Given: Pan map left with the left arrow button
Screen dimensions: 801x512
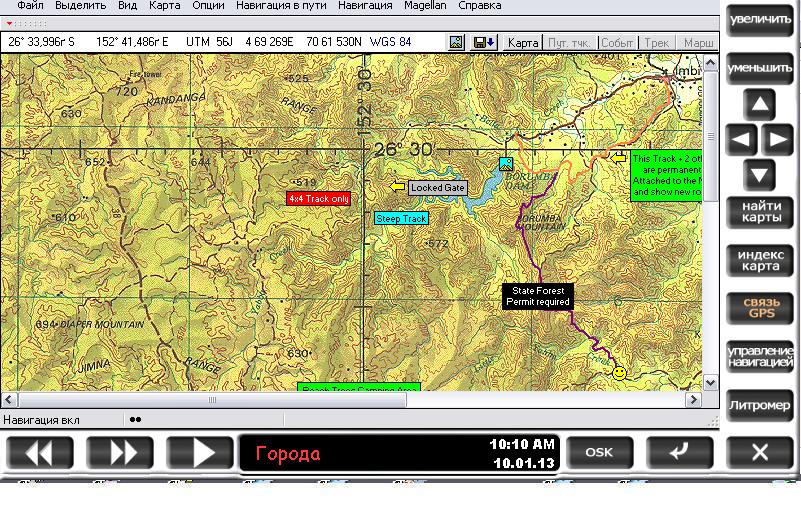Looking at the screenshot, I should coord(741,139).
